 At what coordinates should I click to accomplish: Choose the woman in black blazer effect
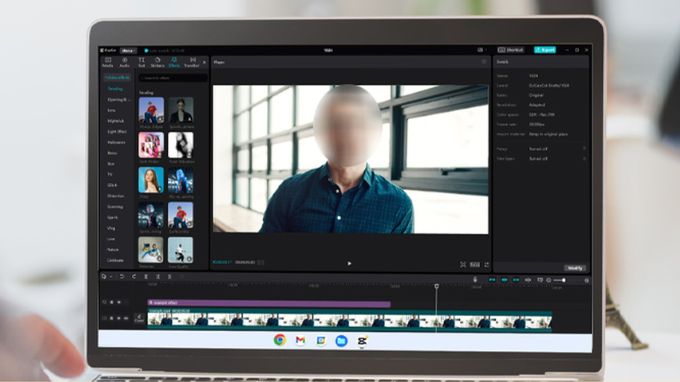[181, 110]
